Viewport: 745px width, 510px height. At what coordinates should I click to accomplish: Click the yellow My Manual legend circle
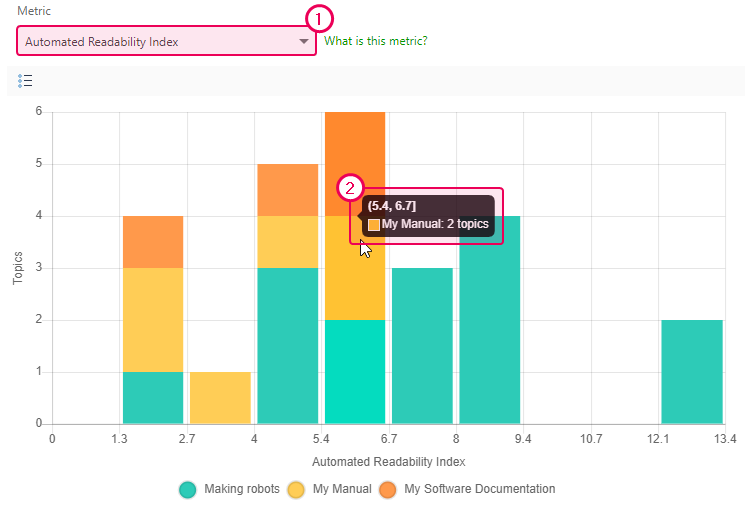[296, 490]
